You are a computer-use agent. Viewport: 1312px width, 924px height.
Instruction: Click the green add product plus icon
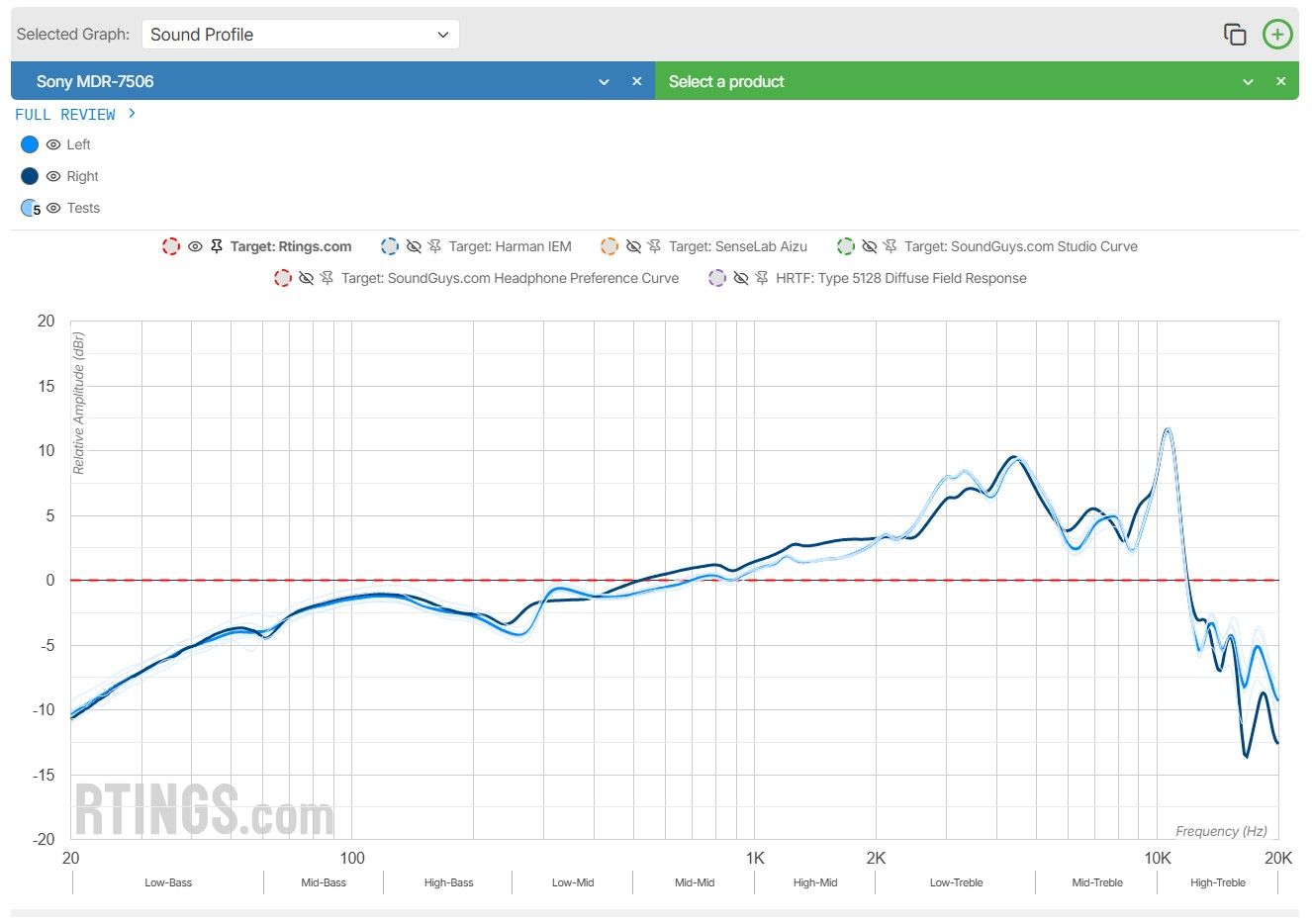coord(1277,35)
